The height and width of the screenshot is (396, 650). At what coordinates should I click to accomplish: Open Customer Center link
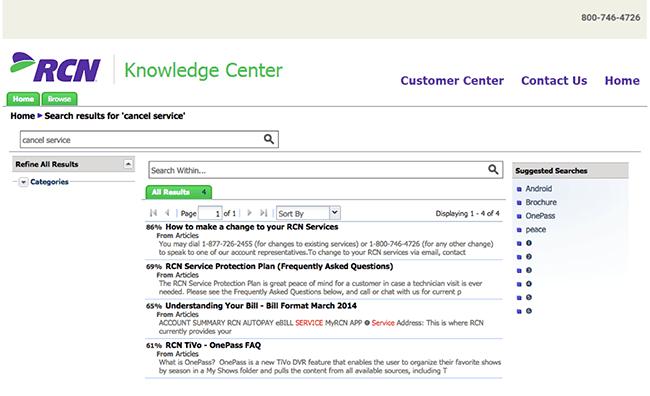(x=452, y=80)
